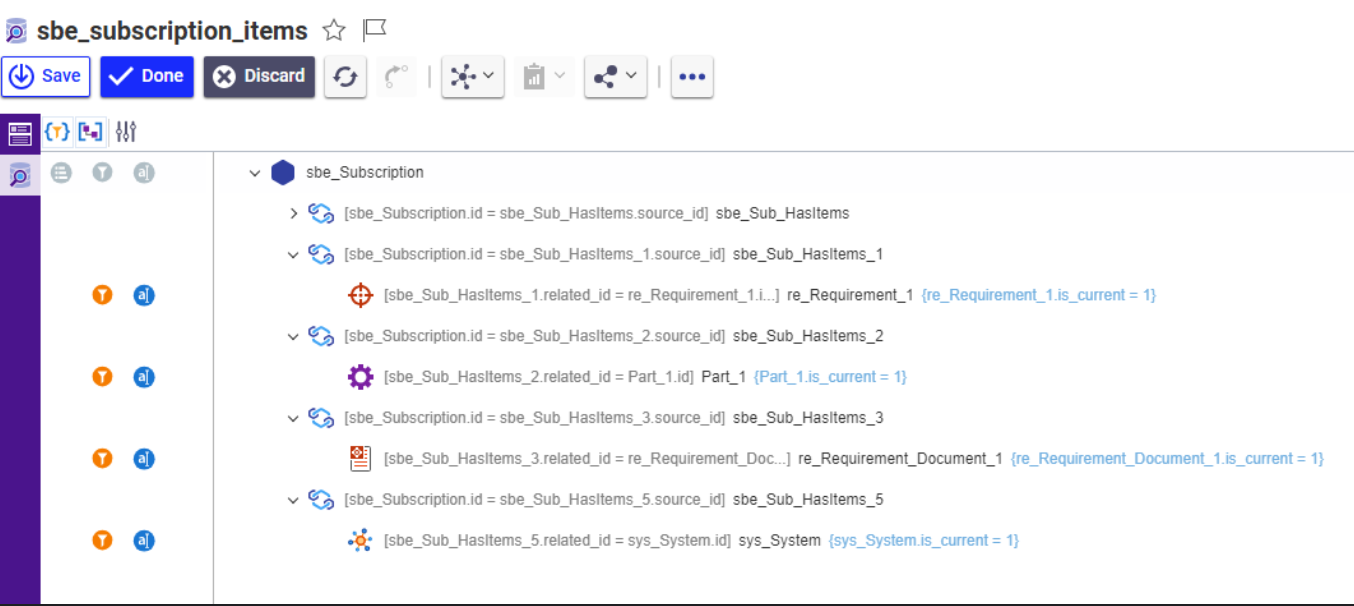Click the curly-brace filter icon in the sub-toolbar

click(58, 131)
